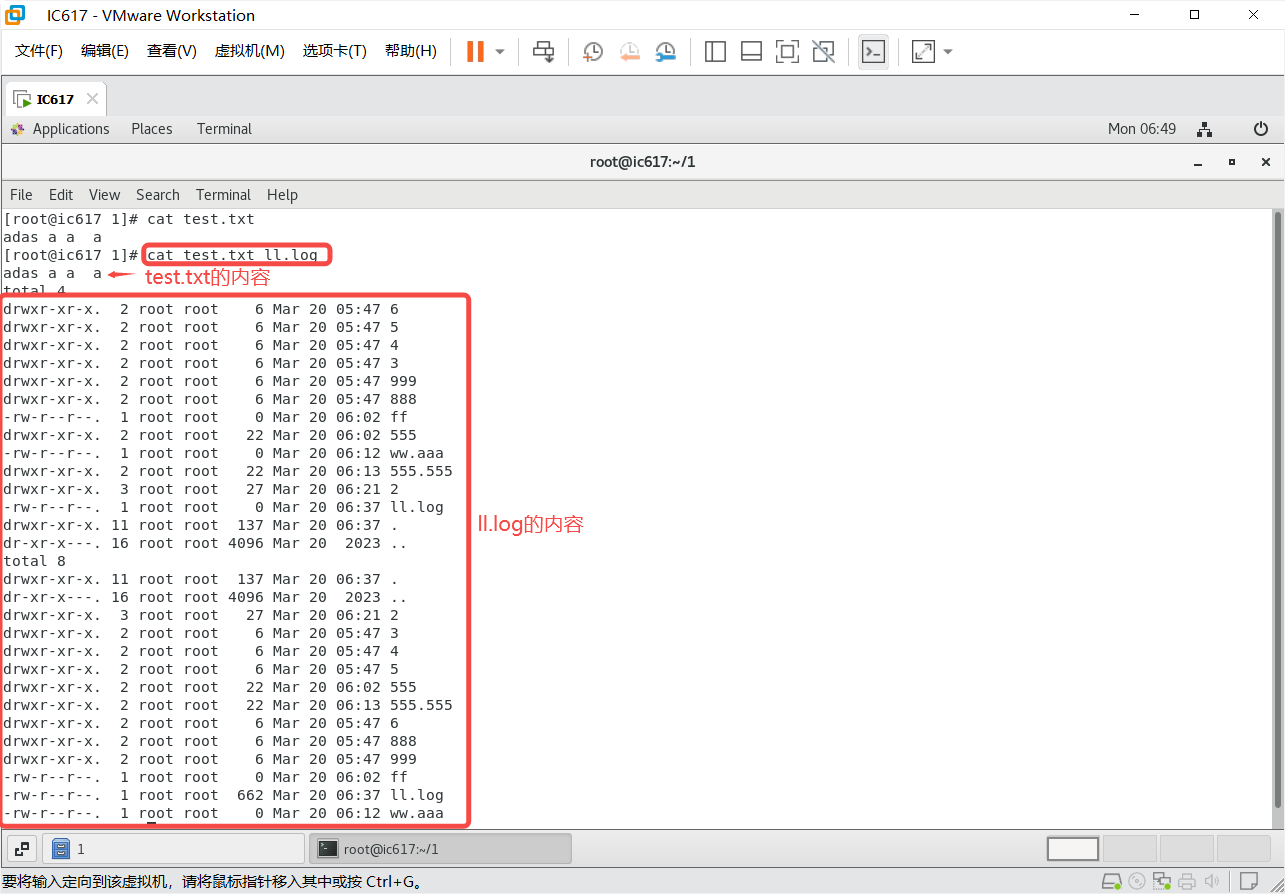1285x894 pixels.
Task: Click the first 'cat test.txt' command line
Action: click(129, 219)
